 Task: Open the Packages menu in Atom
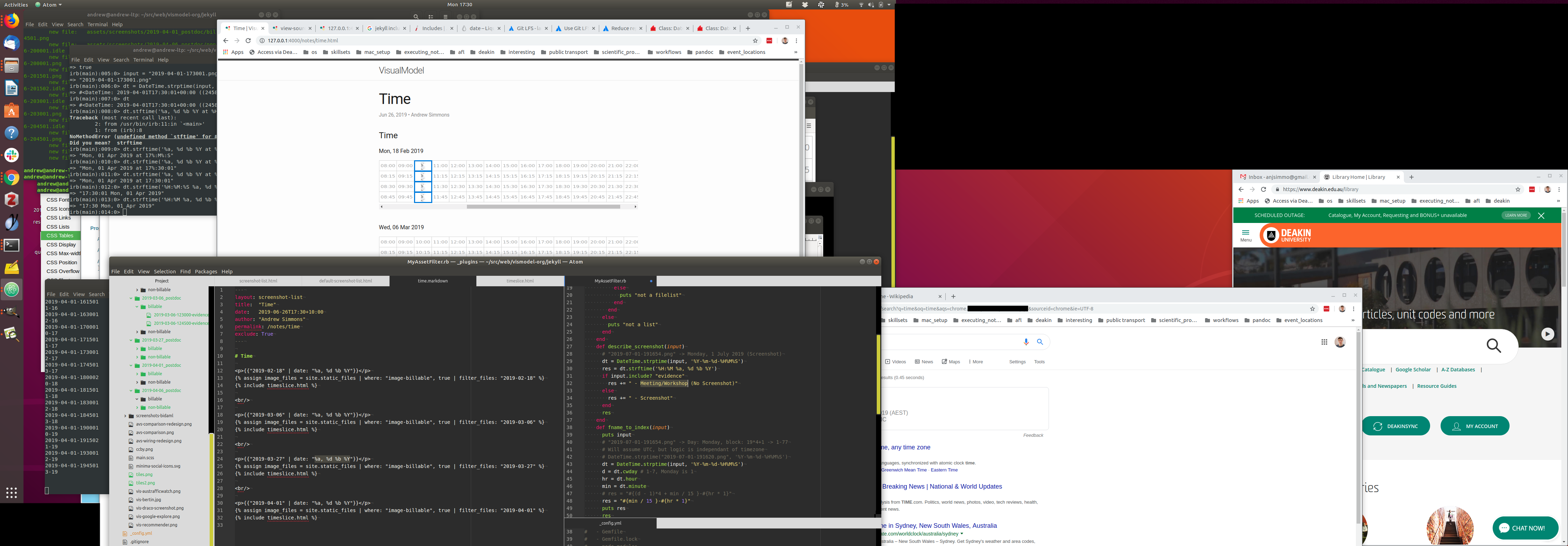click(x=206, y=272)
